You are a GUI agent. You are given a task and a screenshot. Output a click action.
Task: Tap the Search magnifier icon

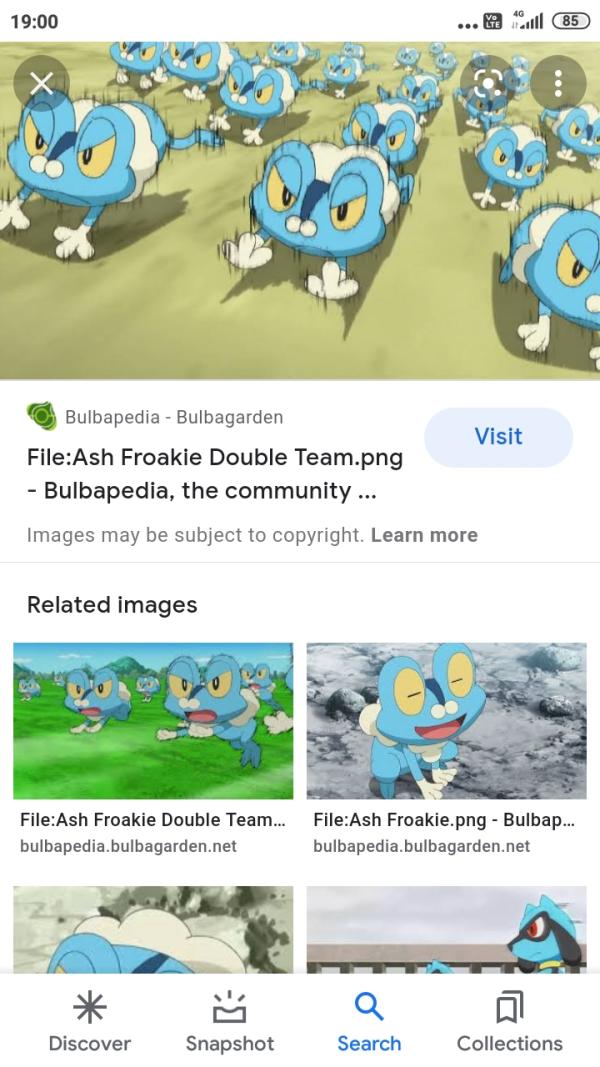click(x=369, y=1006)
